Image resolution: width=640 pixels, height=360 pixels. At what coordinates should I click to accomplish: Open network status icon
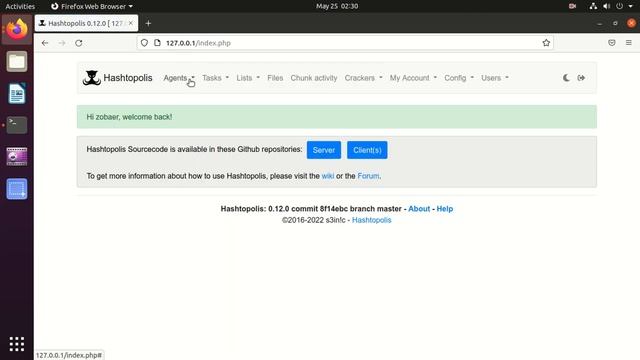click(x=593, y=6)
